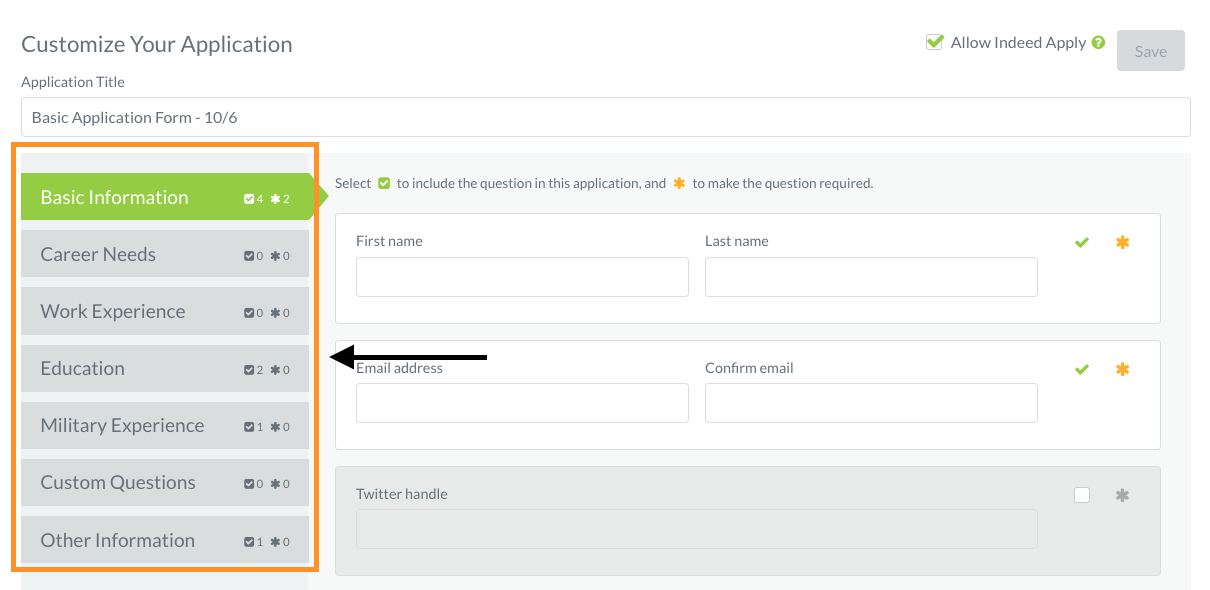The image size is (1210, 590).
Task: Select the Education section tab
Action: tap(165, 368)
